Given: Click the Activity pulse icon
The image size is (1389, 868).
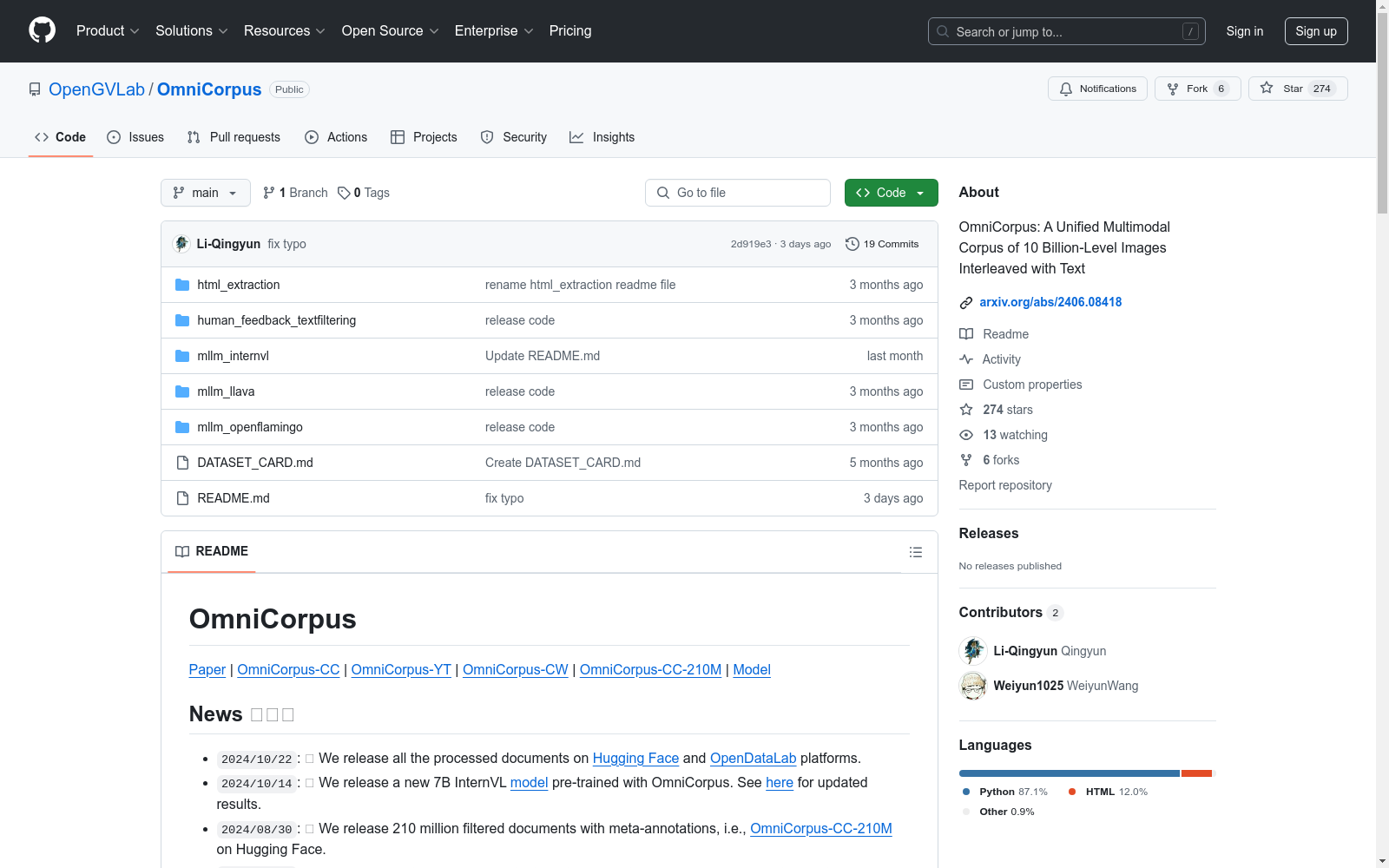Looking at the screenshot, I should (966, 359).
